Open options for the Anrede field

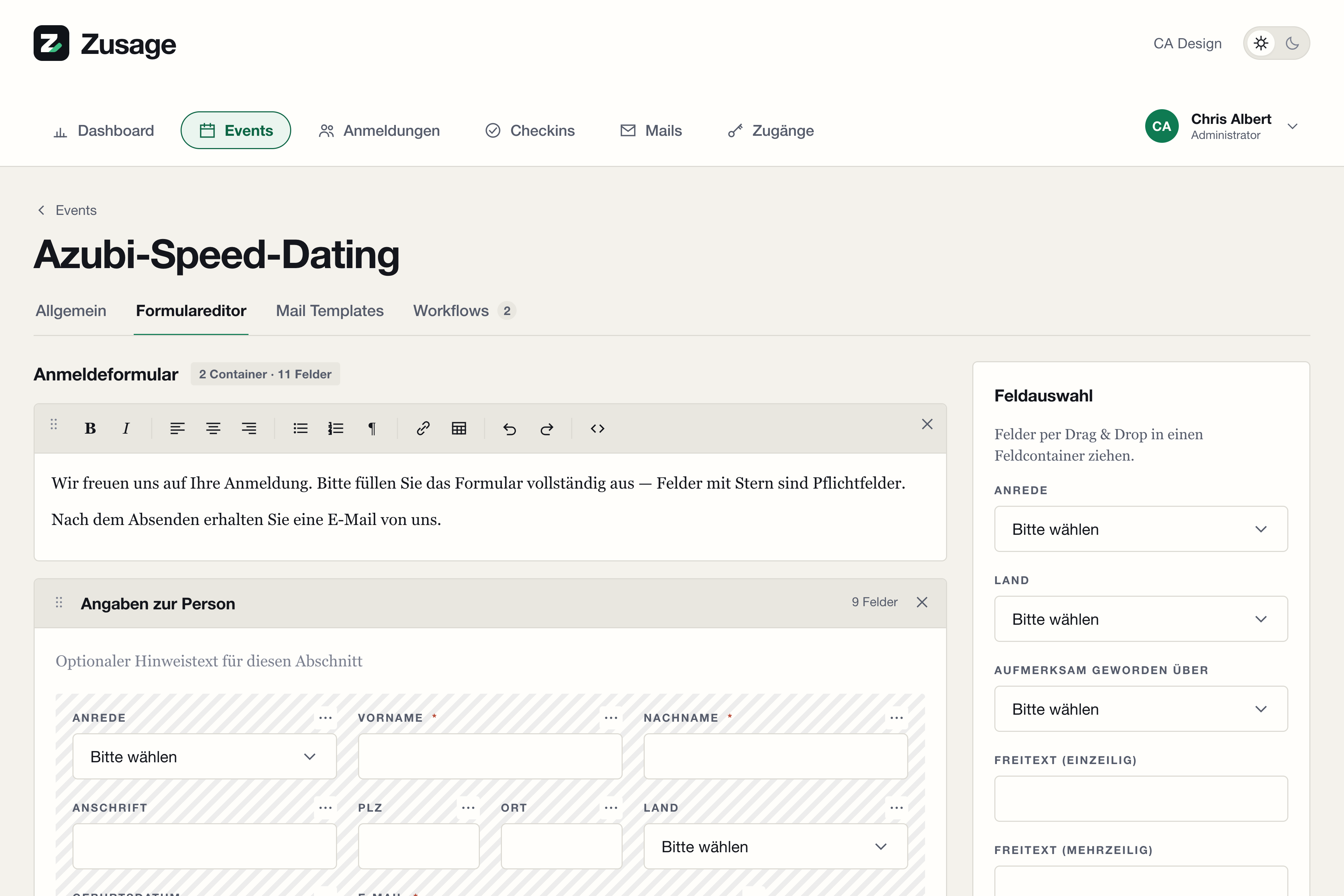coord(326,718)
